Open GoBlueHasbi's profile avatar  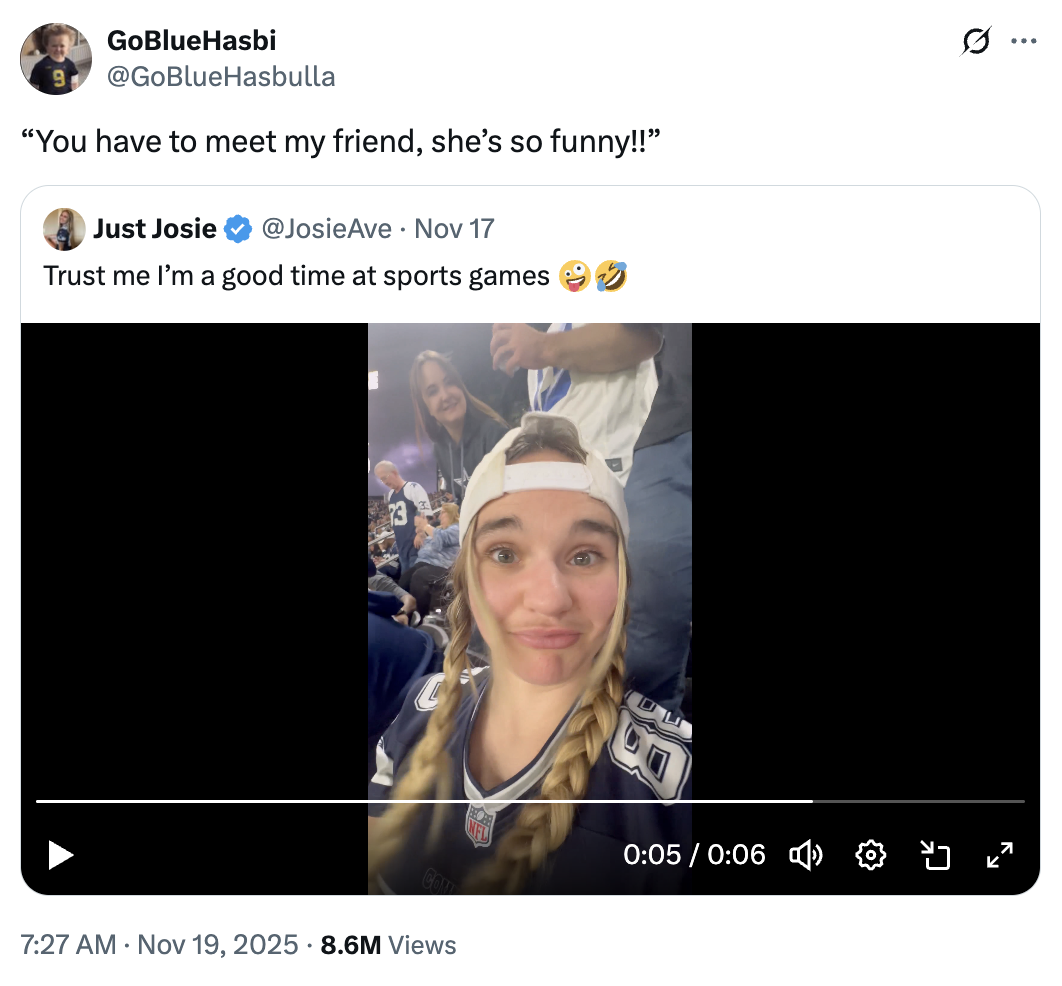56,58
